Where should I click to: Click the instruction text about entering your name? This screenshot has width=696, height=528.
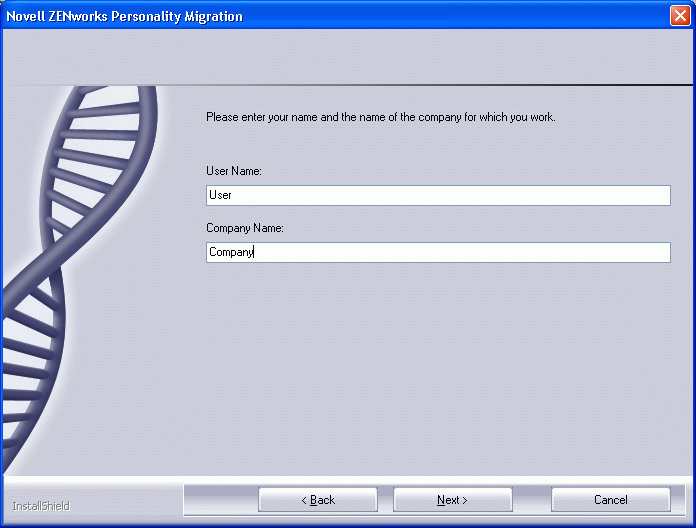point(380,117)
